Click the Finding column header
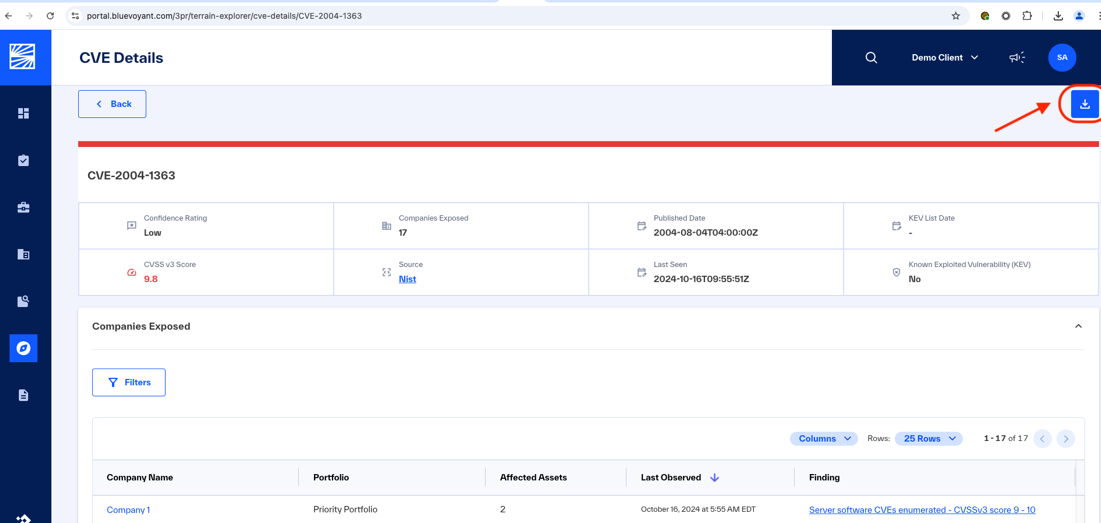 tap(824, 477)
